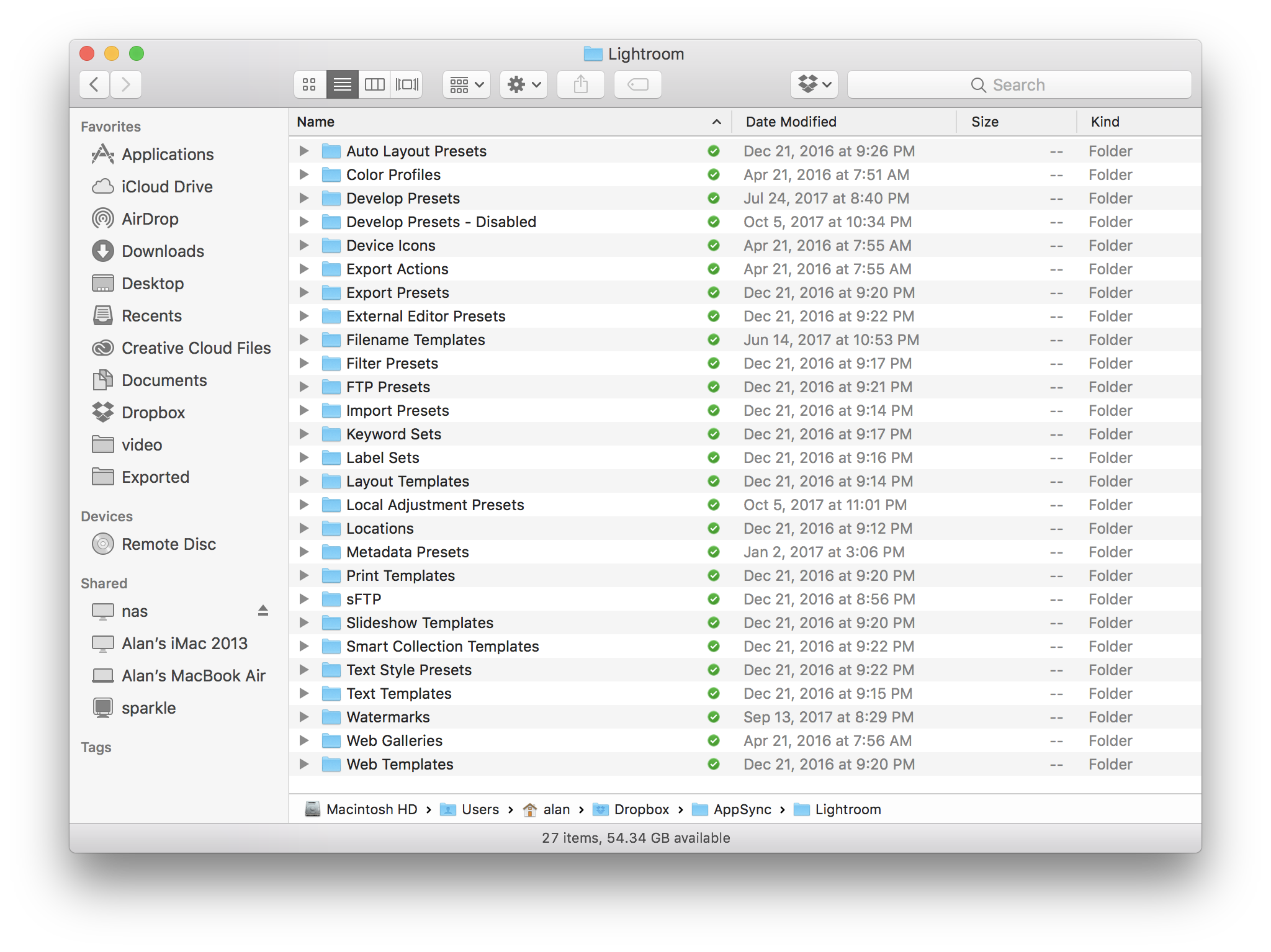Click Dropbox in the path bar
Screen dimensions: 1271x952
coord(631,809)
